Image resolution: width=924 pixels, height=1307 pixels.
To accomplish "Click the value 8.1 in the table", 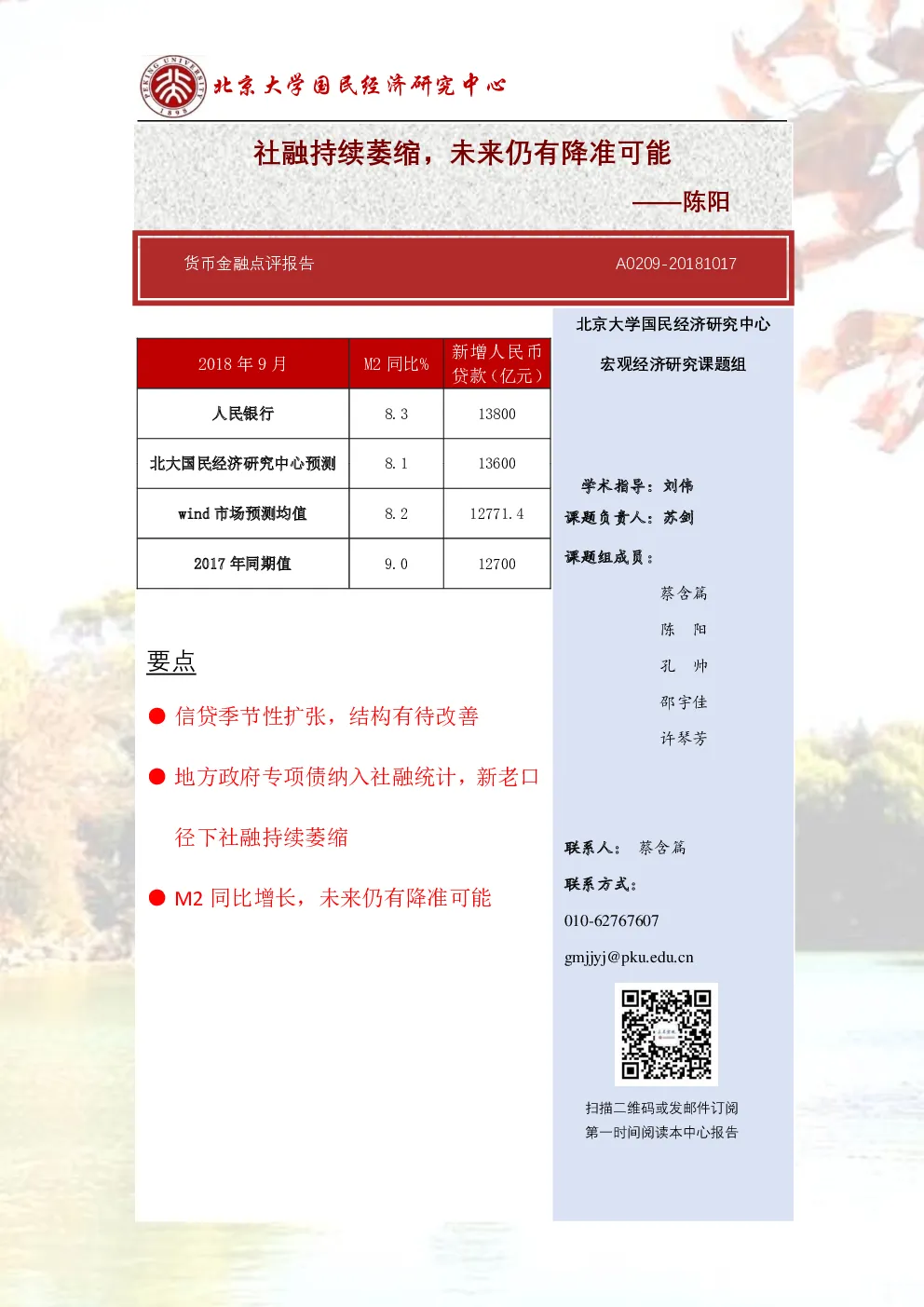I will [396, 463].
